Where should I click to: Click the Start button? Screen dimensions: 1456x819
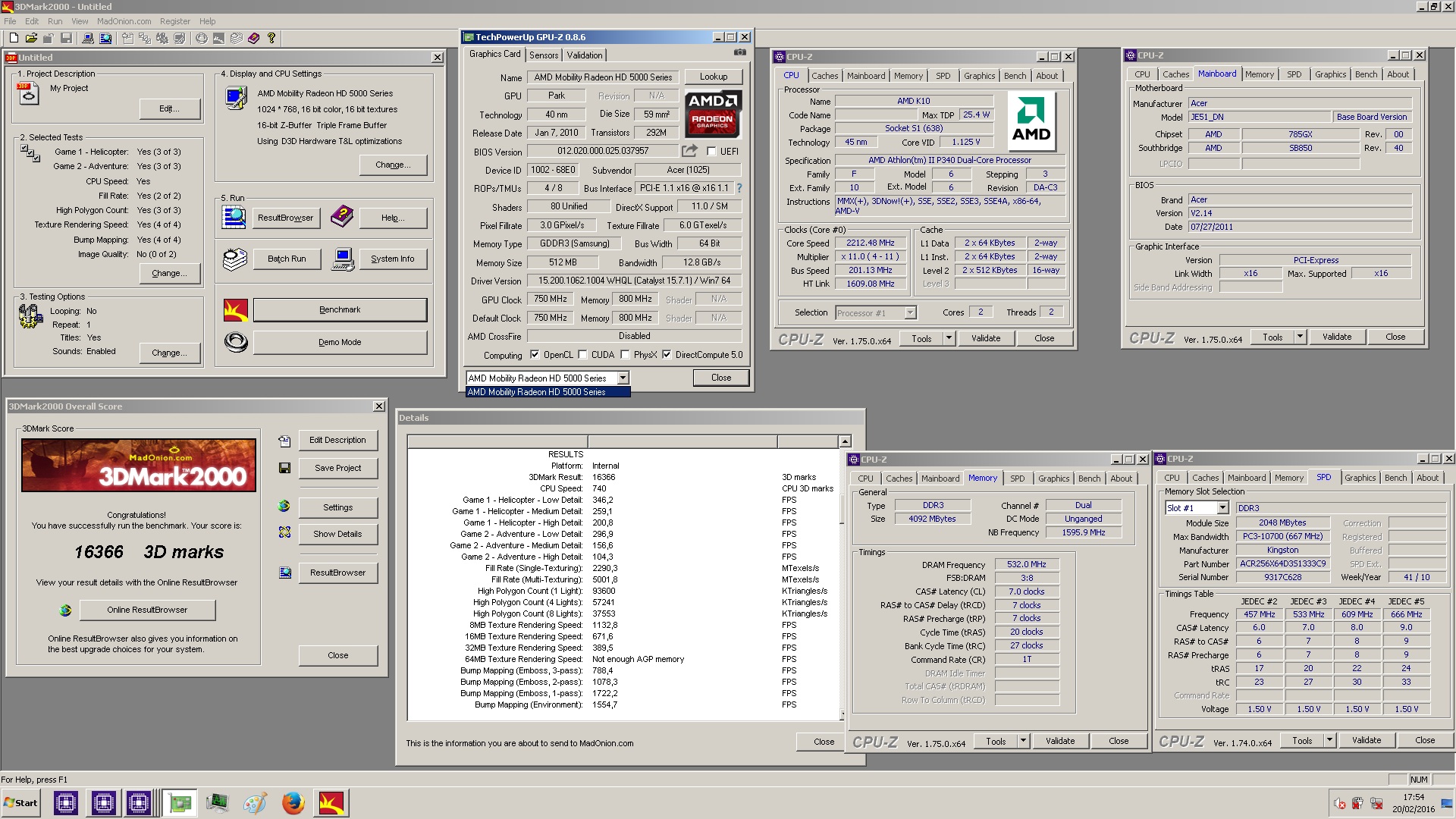click(21, 803)
